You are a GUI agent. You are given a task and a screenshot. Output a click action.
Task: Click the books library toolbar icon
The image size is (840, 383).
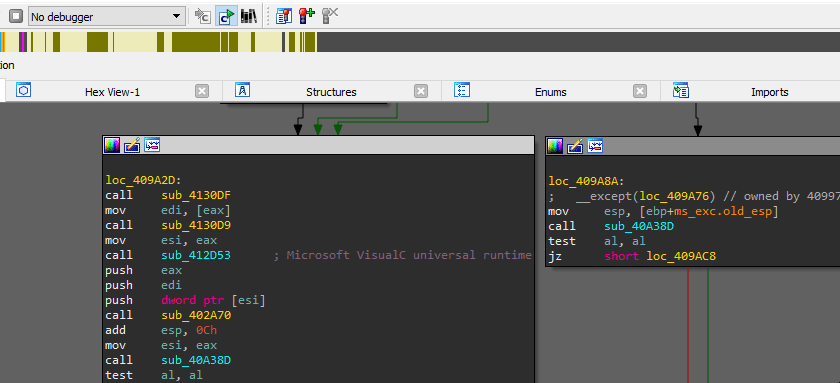tap(249, 16)
